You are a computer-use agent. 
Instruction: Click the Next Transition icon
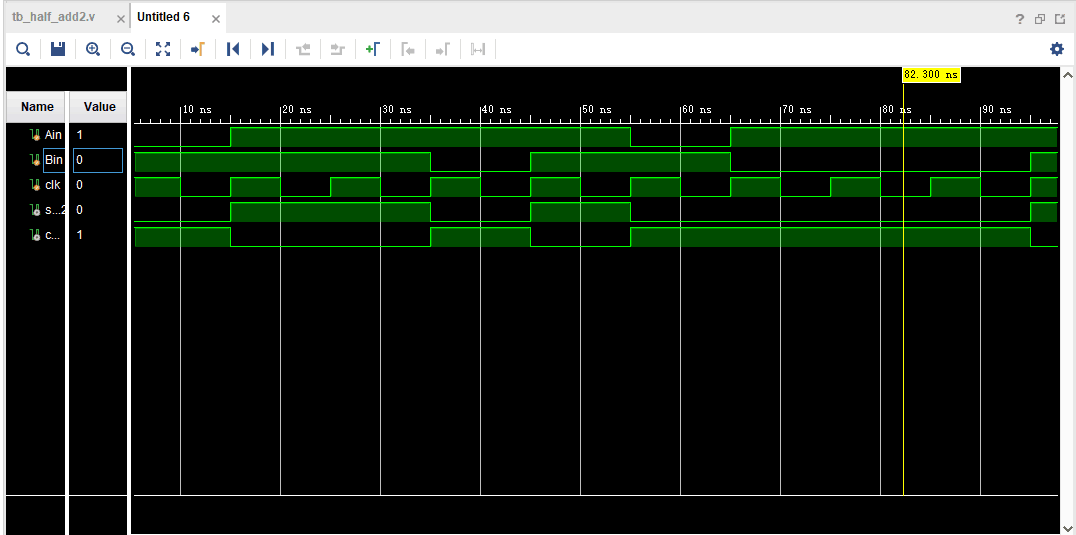pyautogui.click(x=338, y=49)
